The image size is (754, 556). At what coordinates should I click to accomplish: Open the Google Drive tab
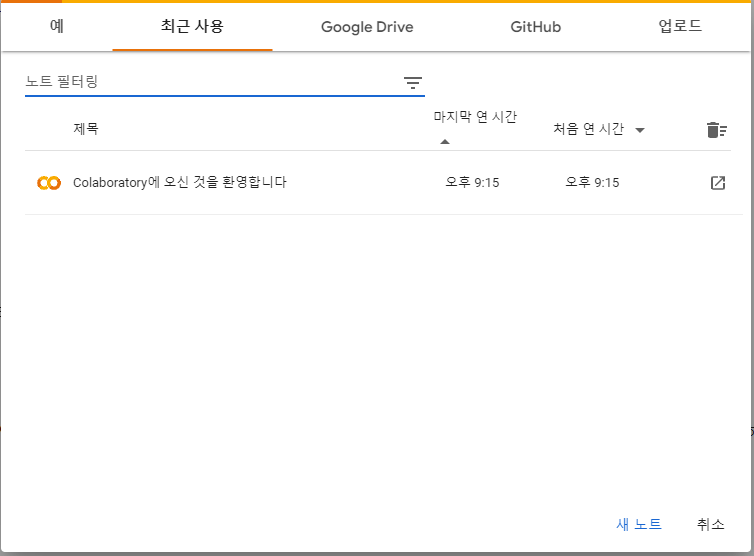pos(367,26)
